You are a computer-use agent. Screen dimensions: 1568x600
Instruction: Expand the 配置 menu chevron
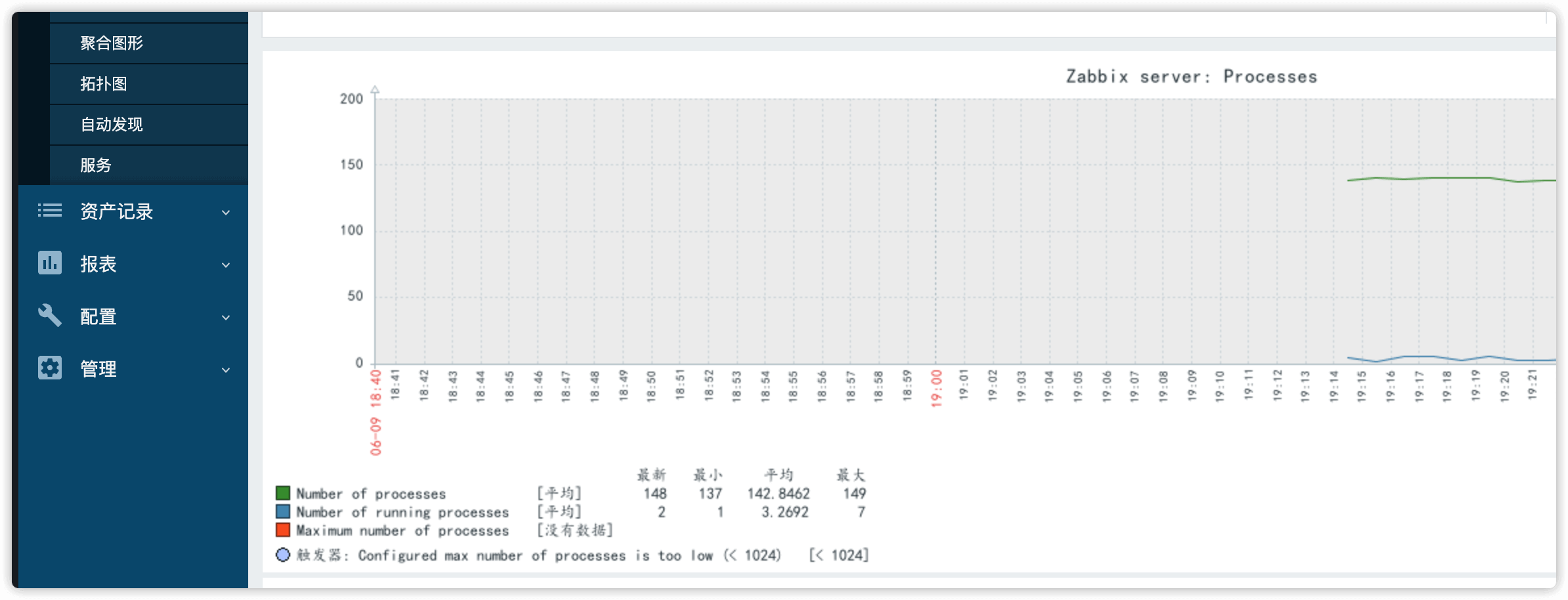coord(226,317)
